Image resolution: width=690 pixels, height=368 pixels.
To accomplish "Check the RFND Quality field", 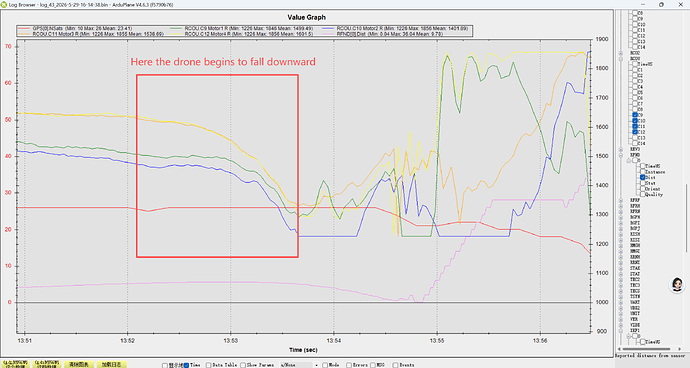I will tap(643, 194).
